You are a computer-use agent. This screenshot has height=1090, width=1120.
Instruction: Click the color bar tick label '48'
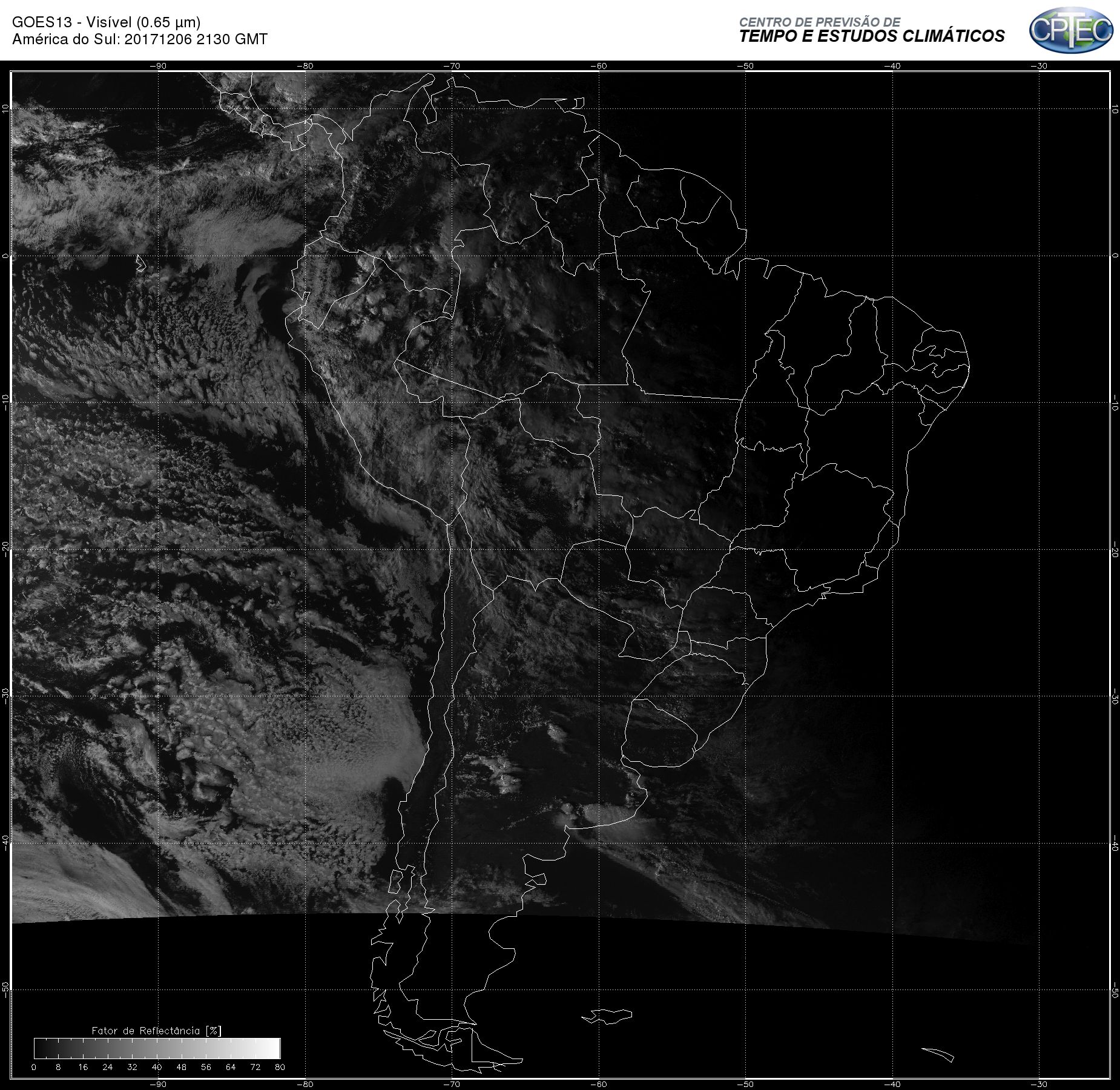[x=182, y=1067]
